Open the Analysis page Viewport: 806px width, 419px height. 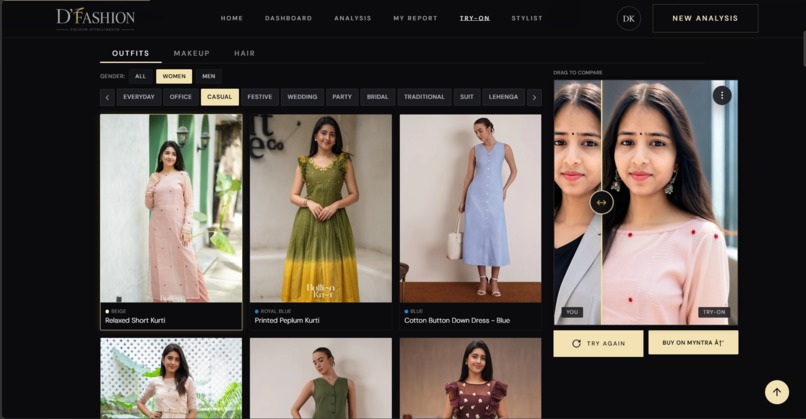tap(353, 18)
